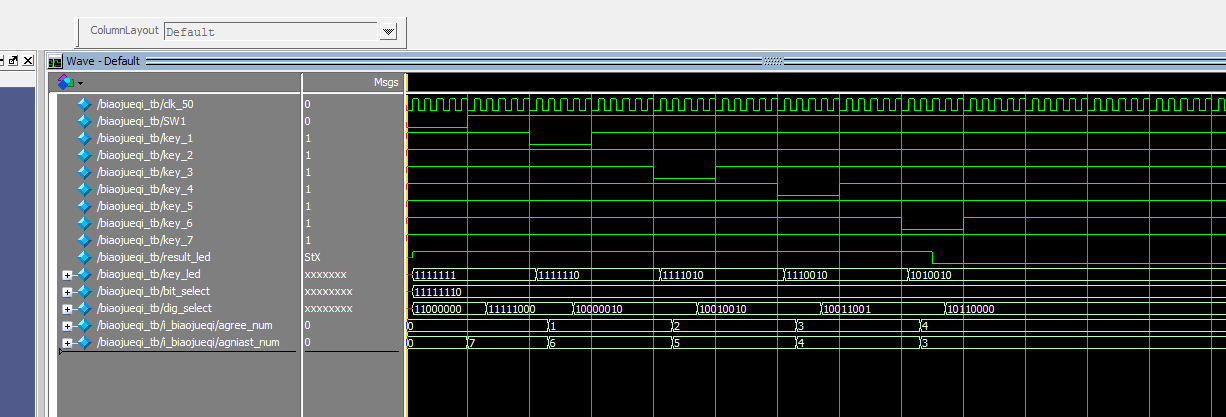The image size is (1226, 417).
Task: Click the bus icon of the agniast_num signal
Action: coord(84,342)
